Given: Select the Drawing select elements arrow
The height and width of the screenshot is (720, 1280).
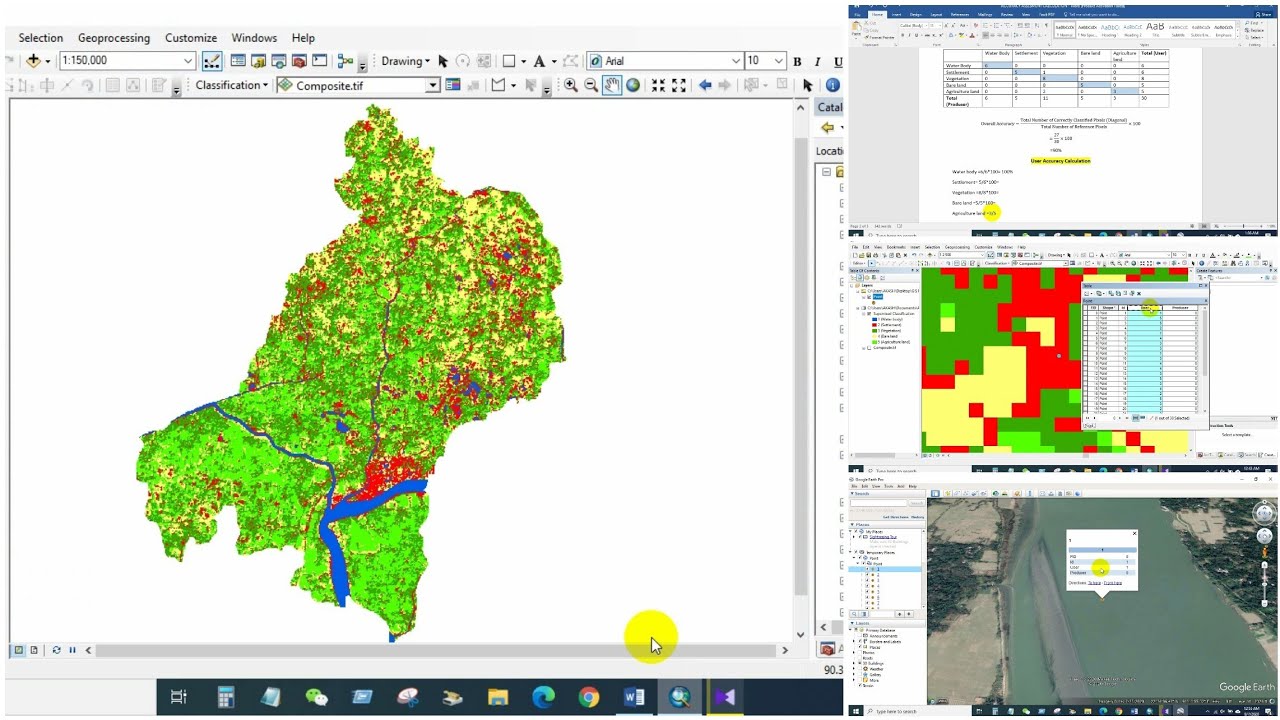Looking at the screenshot, I should tap(443, 61).
